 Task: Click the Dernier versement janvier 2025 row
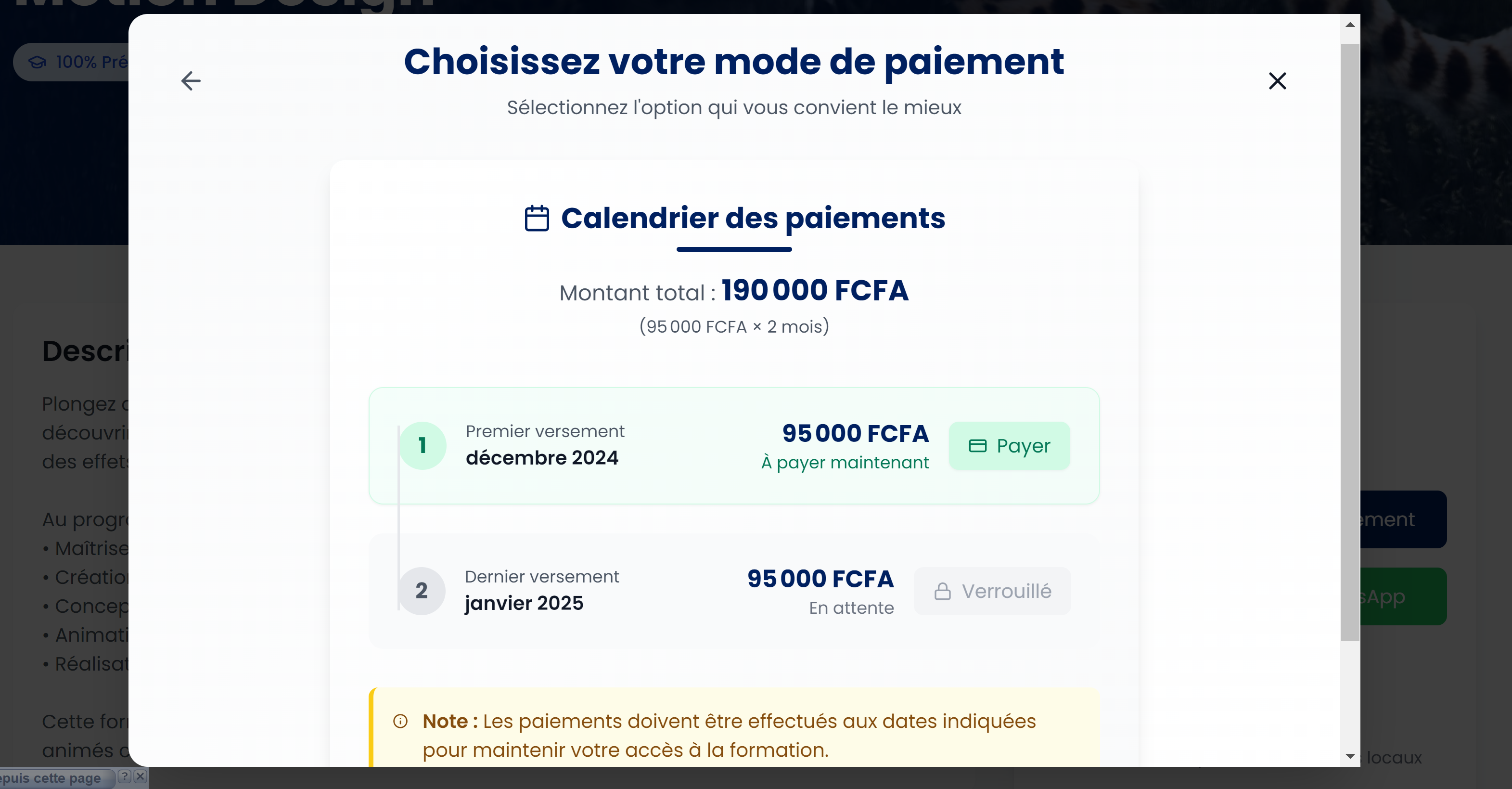[x=587, y=591]
